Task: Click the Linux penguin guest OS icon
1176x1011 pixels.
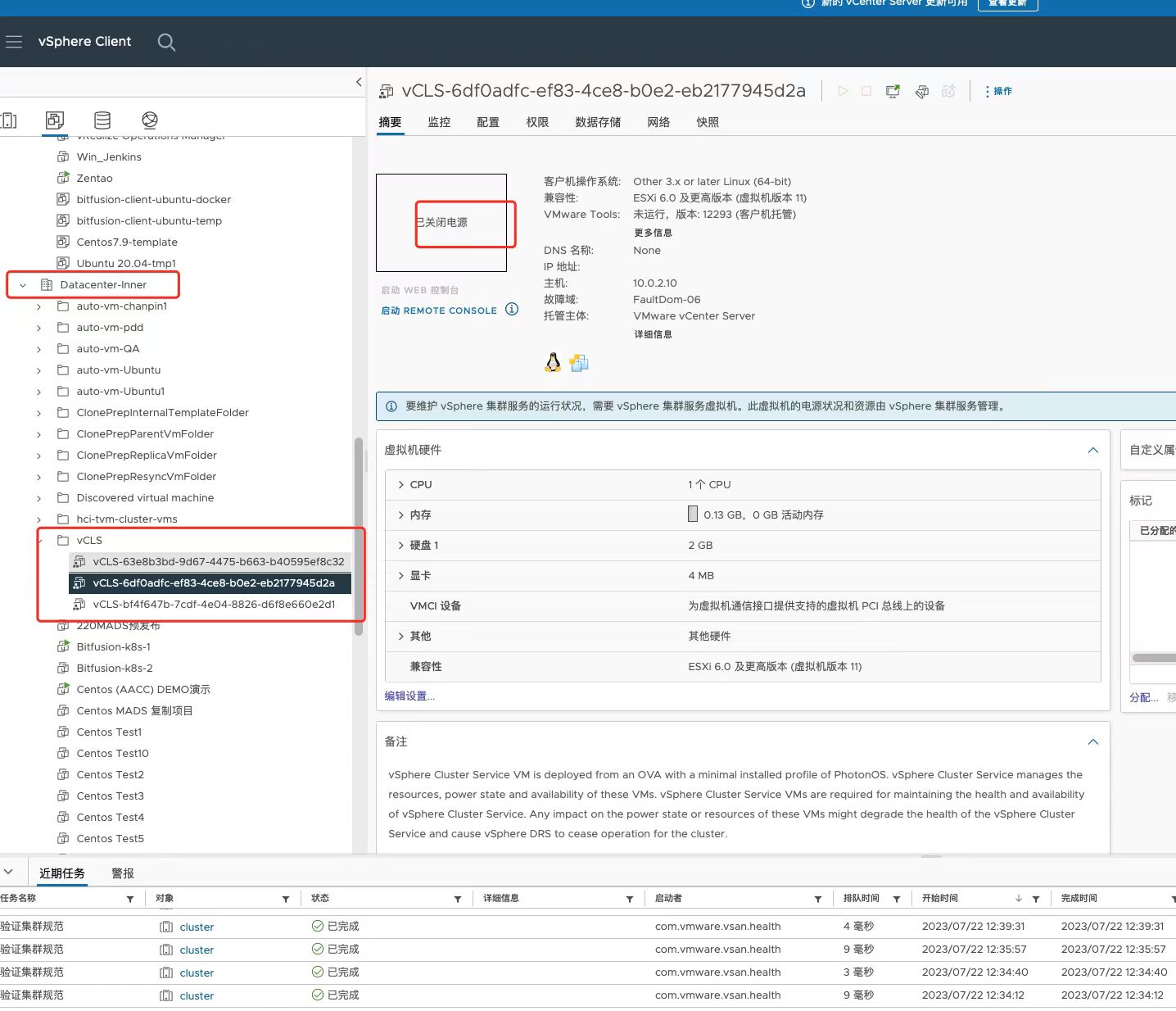Action: pyautogui.click(x=553, y=362)
